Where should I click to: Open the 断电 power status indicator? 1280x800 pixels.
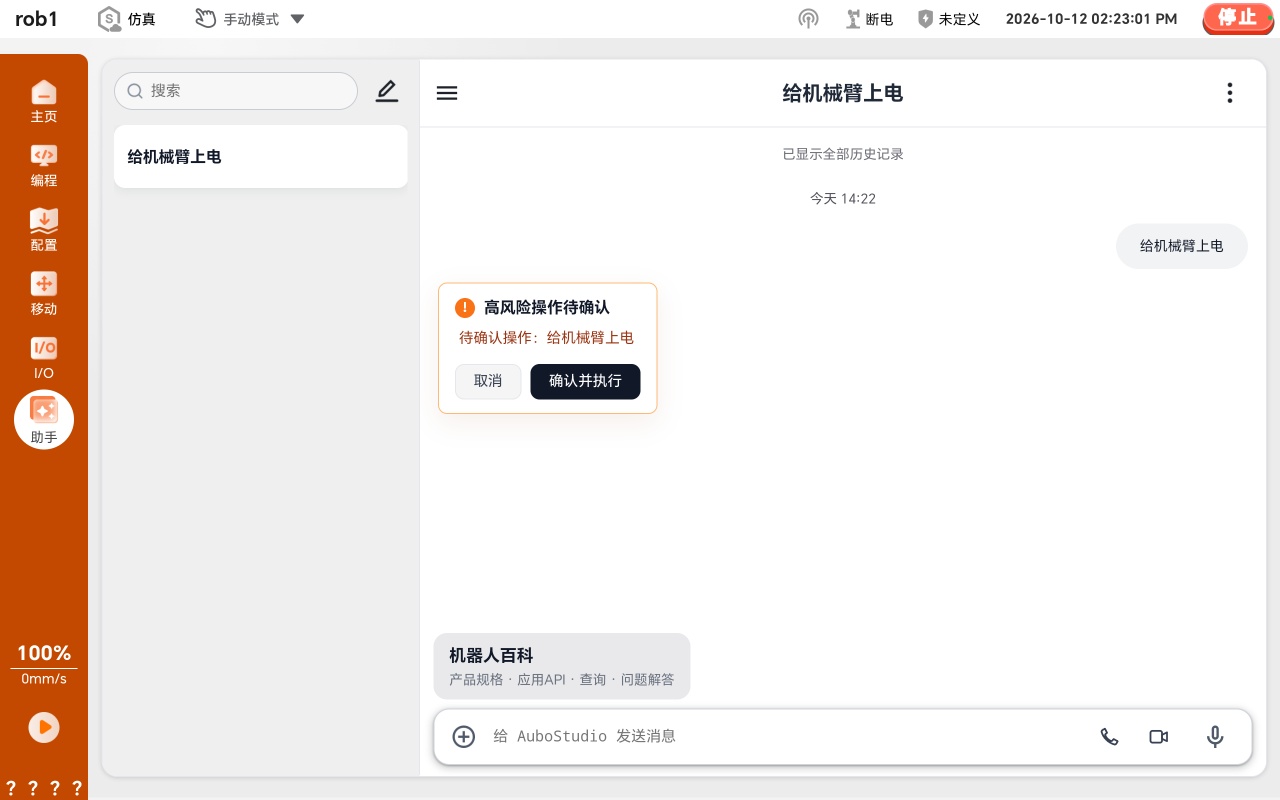(x=869, y=19)
